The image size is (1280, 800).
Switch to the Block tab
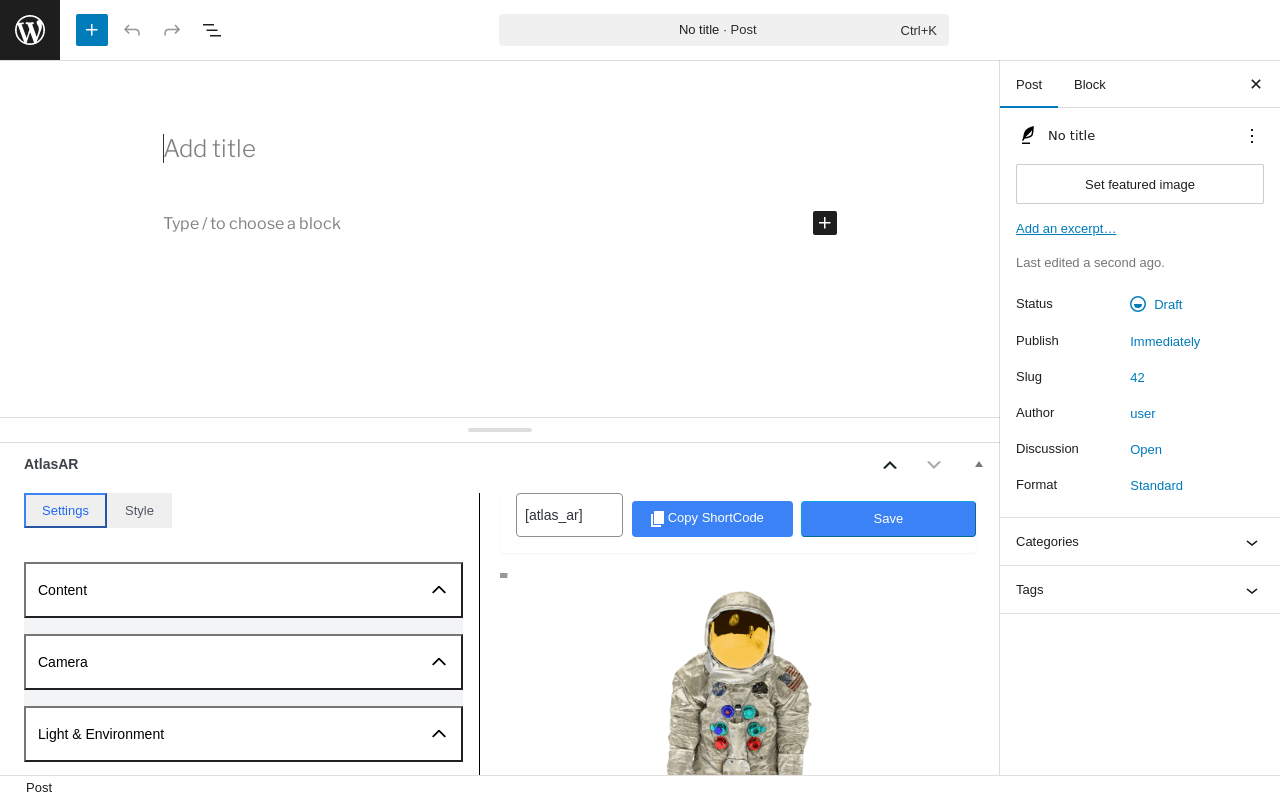click(1090, 84)
